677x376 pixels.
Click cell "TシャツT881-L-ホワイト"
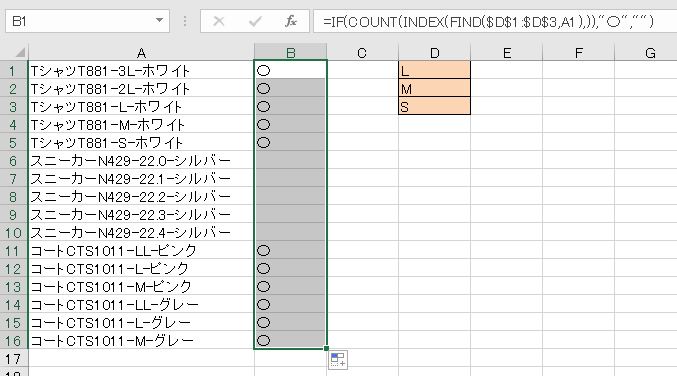[x=141, y=106]
